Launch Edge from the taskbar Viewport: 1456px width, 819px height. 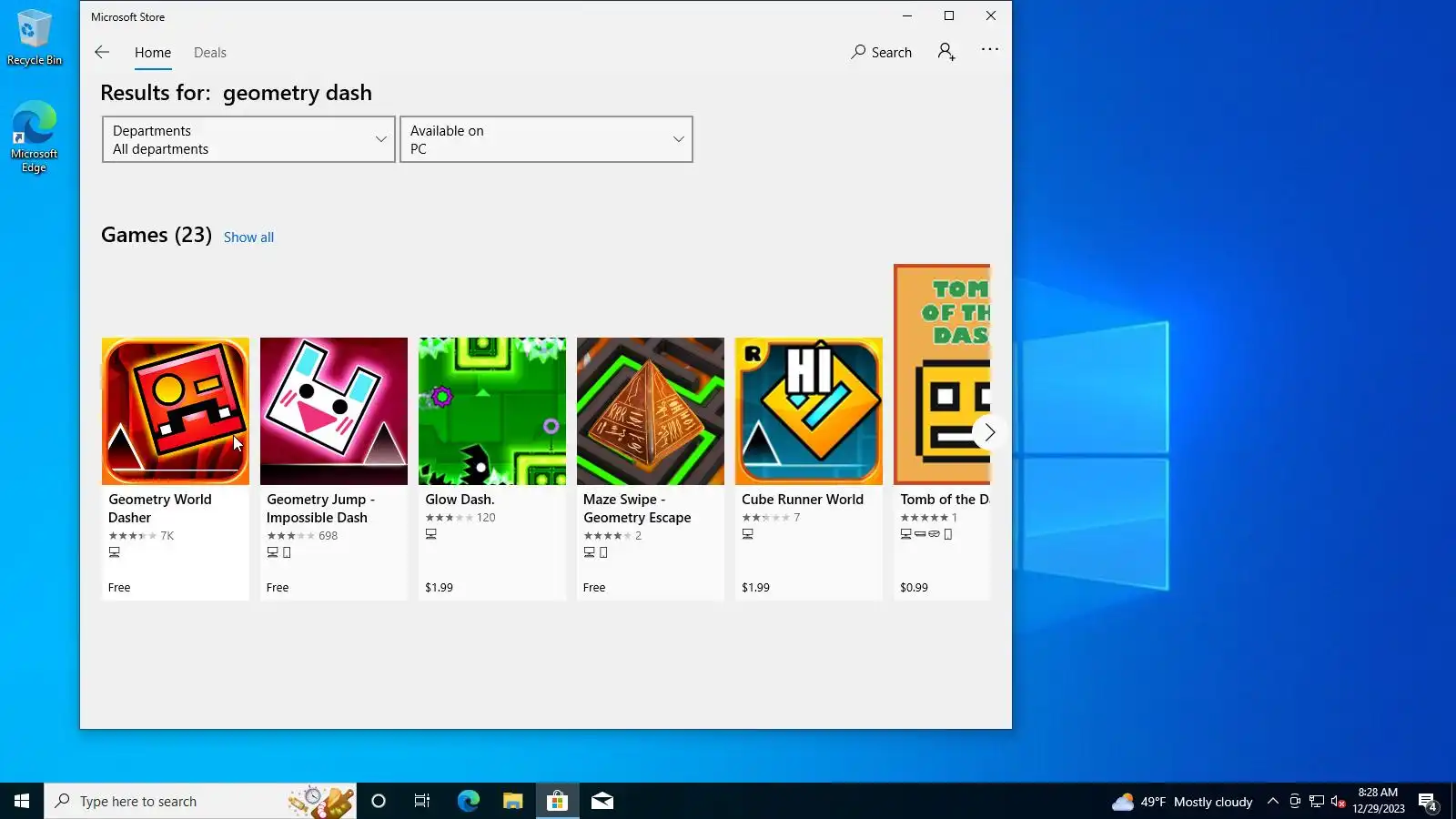tap(468, 801)
